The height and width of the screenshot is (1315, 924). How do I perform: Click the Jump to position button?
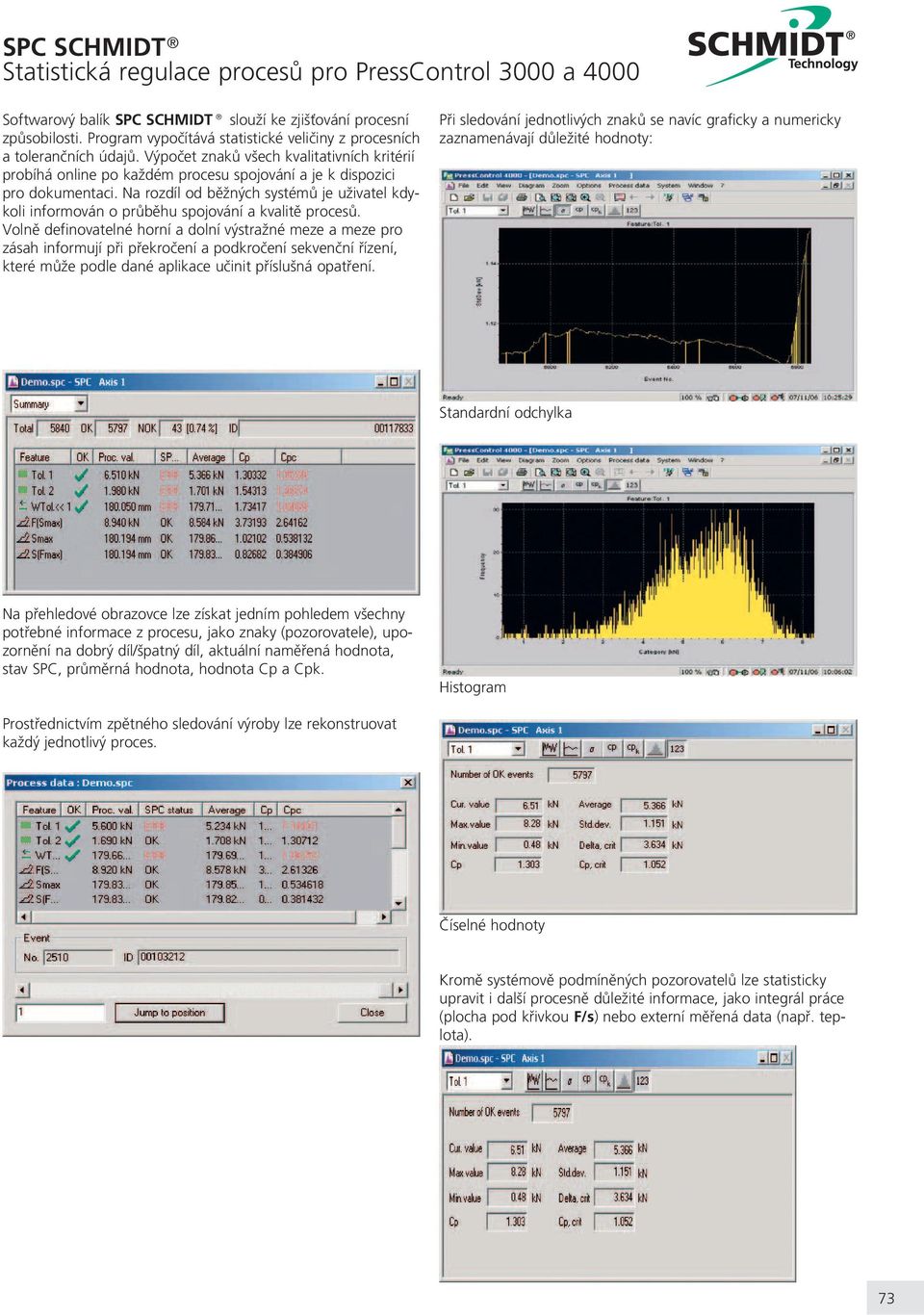(169, 1013)
